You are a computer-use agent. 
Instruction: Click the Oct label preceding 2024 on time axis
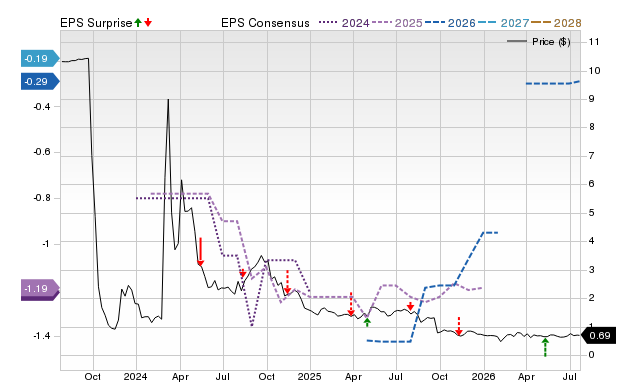pos(93,376)
